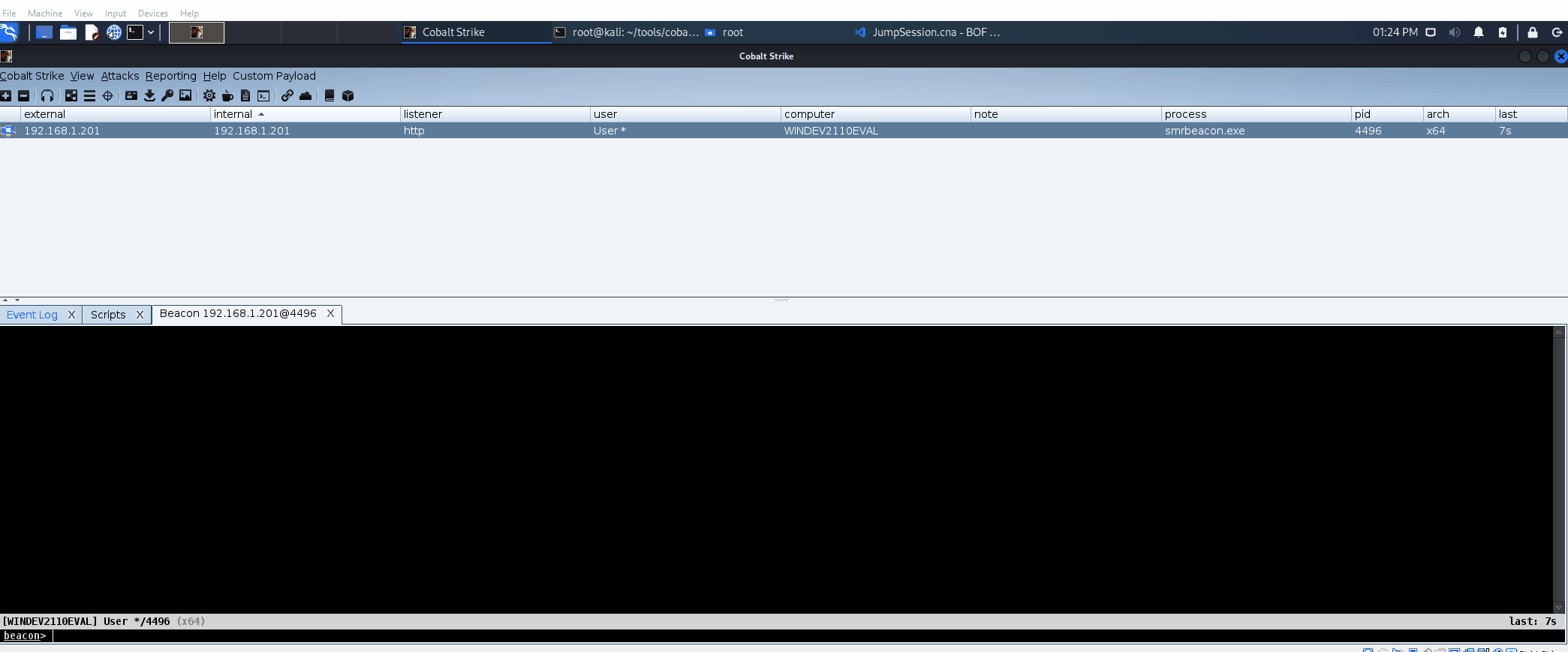1568x652 pixels.
Task: Open Credentials via the ID card icon
Action: [x=131, y=95]
